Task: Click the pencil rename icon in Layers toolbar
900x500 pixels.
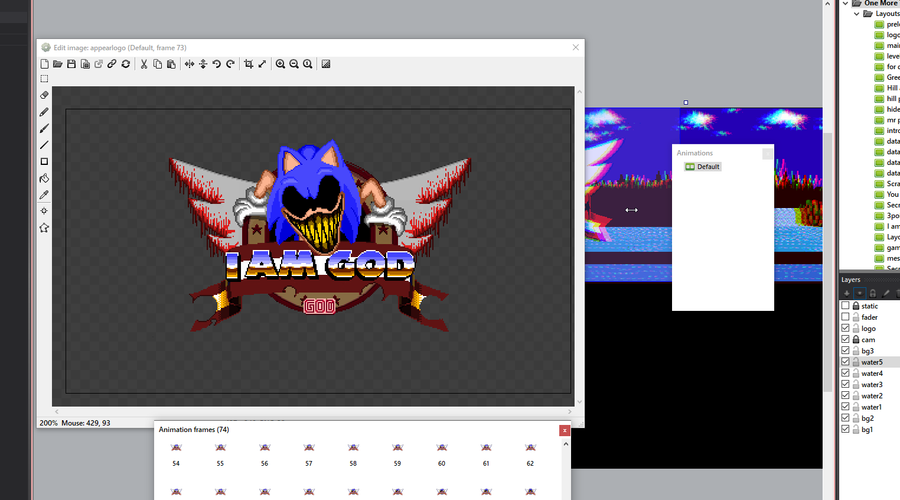Action: pyautogui.click(x=886, y=293)
